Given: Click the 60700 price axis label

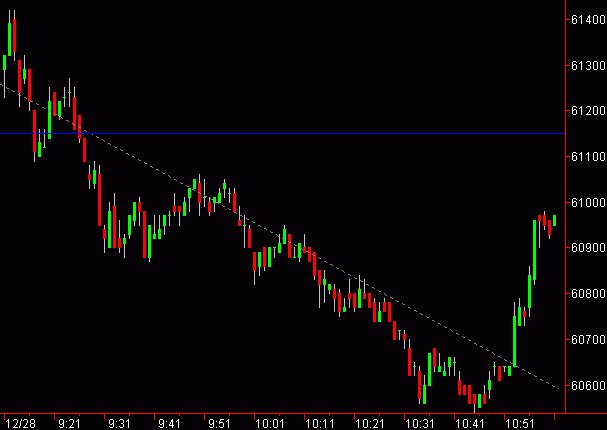Looking at the screenshot, I should pos(588,339).
